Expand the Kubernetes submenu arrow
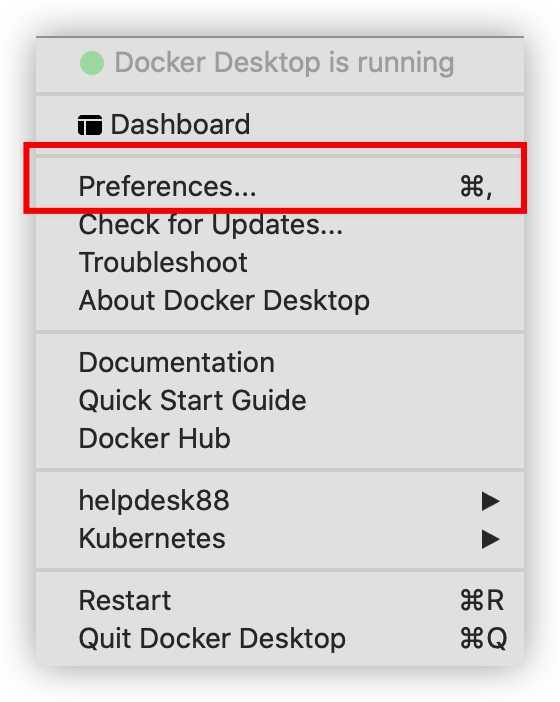This screenshot has width=560, height=702. point(490,539)
